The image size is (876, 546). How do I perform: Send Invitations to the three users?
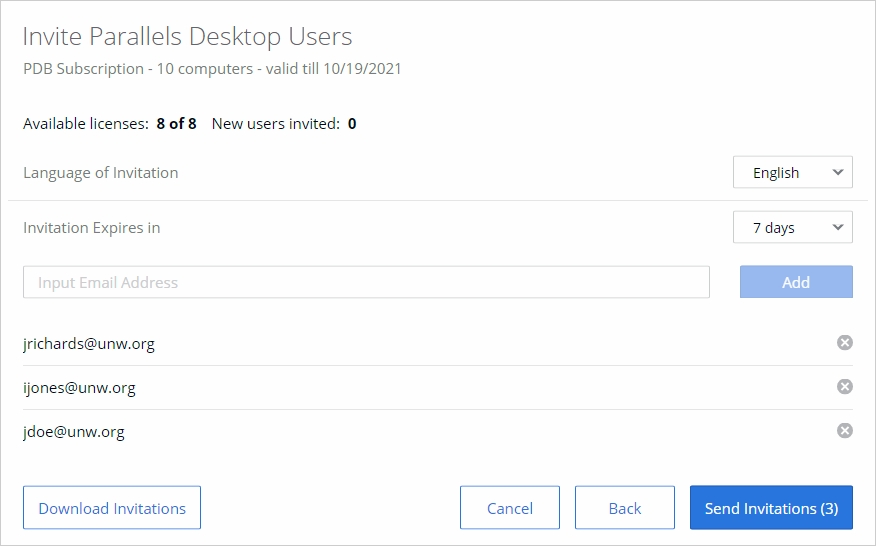[771, 508]
